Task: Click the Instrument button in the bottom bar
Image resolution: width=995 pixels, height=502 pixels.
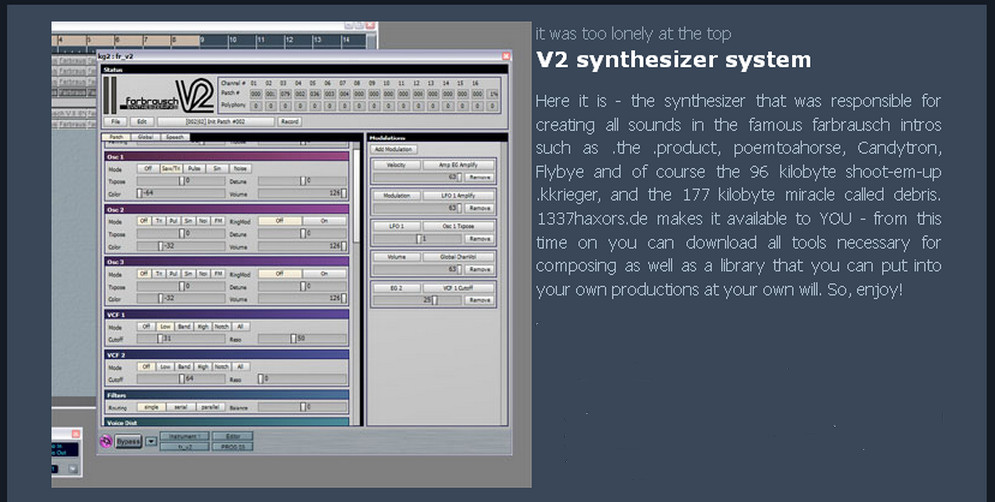Action: 185,436
